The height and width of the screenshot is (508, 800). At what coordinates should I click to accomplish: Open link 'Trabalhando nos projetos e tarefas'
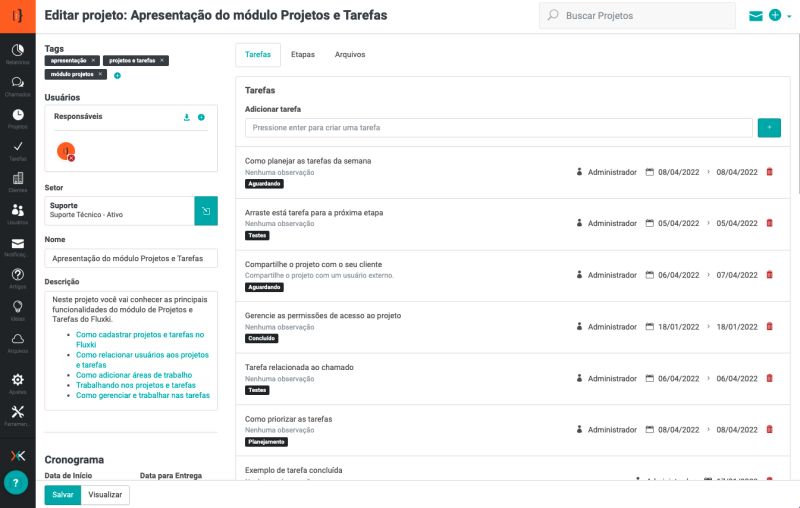(x=136, y=385)
